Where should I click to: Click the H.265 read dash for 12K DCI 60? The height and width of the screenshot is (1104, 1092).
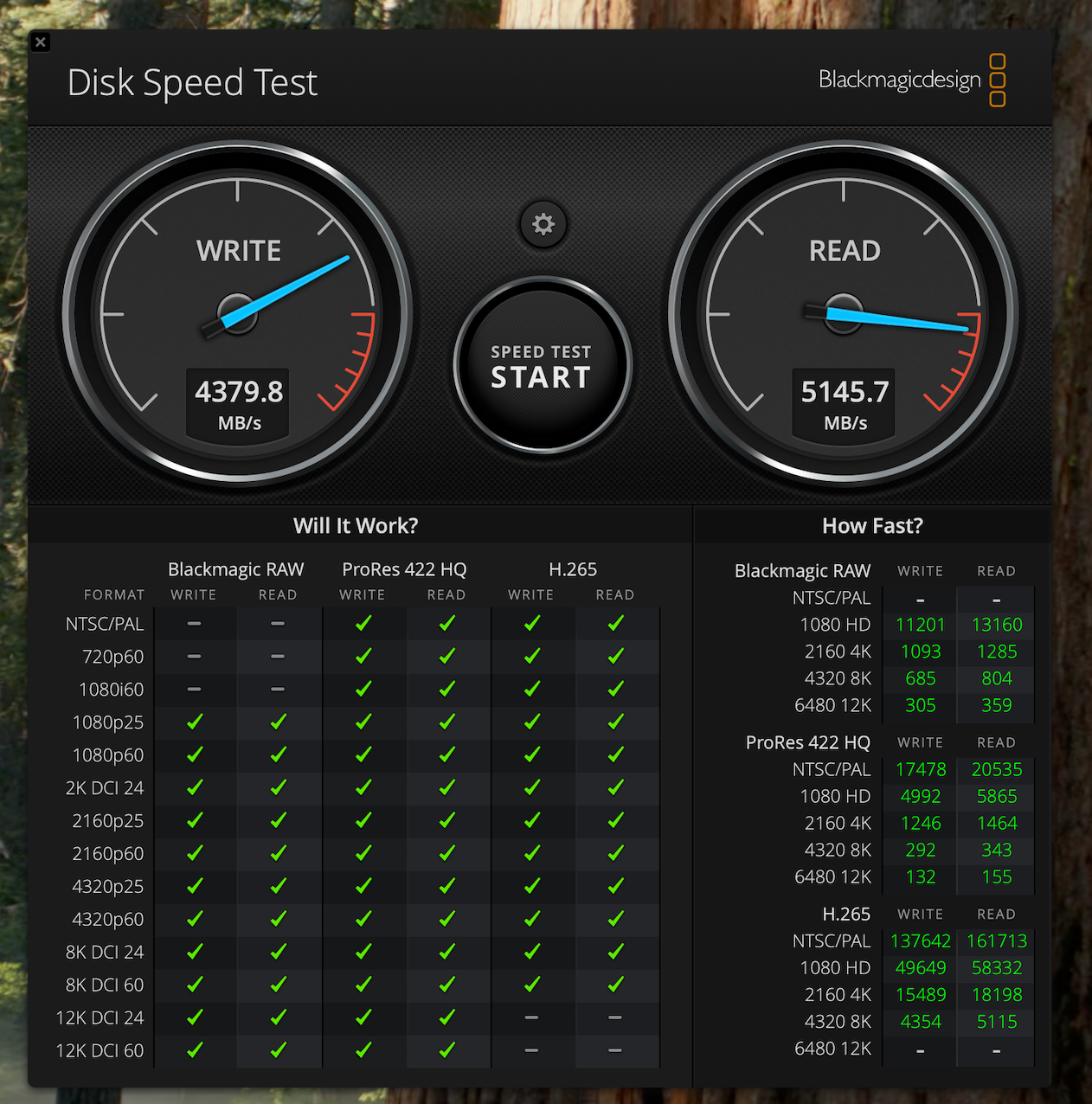[x=615, y=1050]
